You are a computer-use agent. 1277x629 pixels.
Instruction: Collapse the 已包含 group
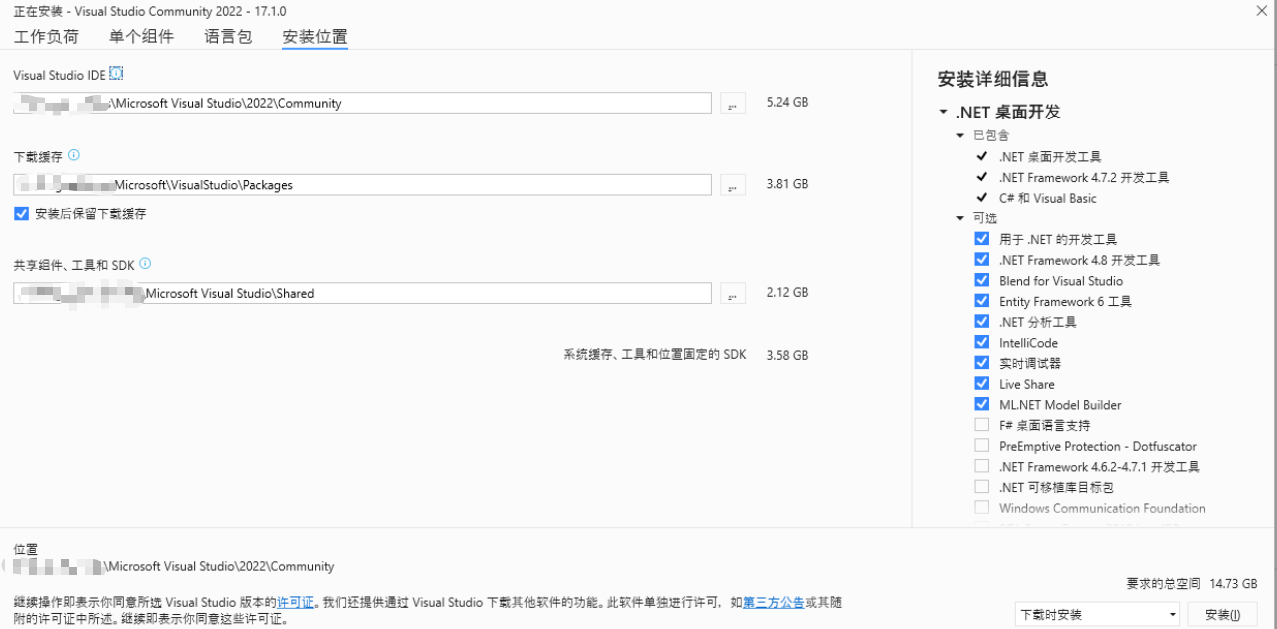(x=960, y=135)
